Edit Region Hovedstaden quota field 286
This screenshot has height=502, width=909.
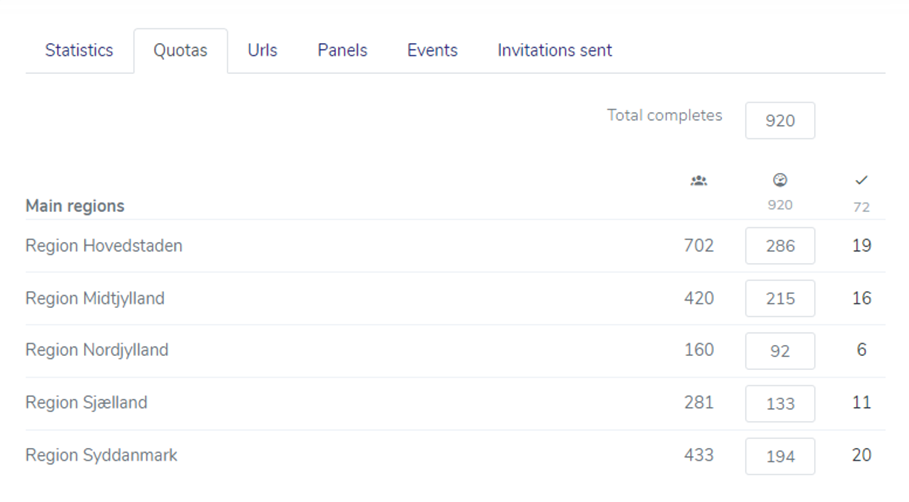[x=780, y=246]
